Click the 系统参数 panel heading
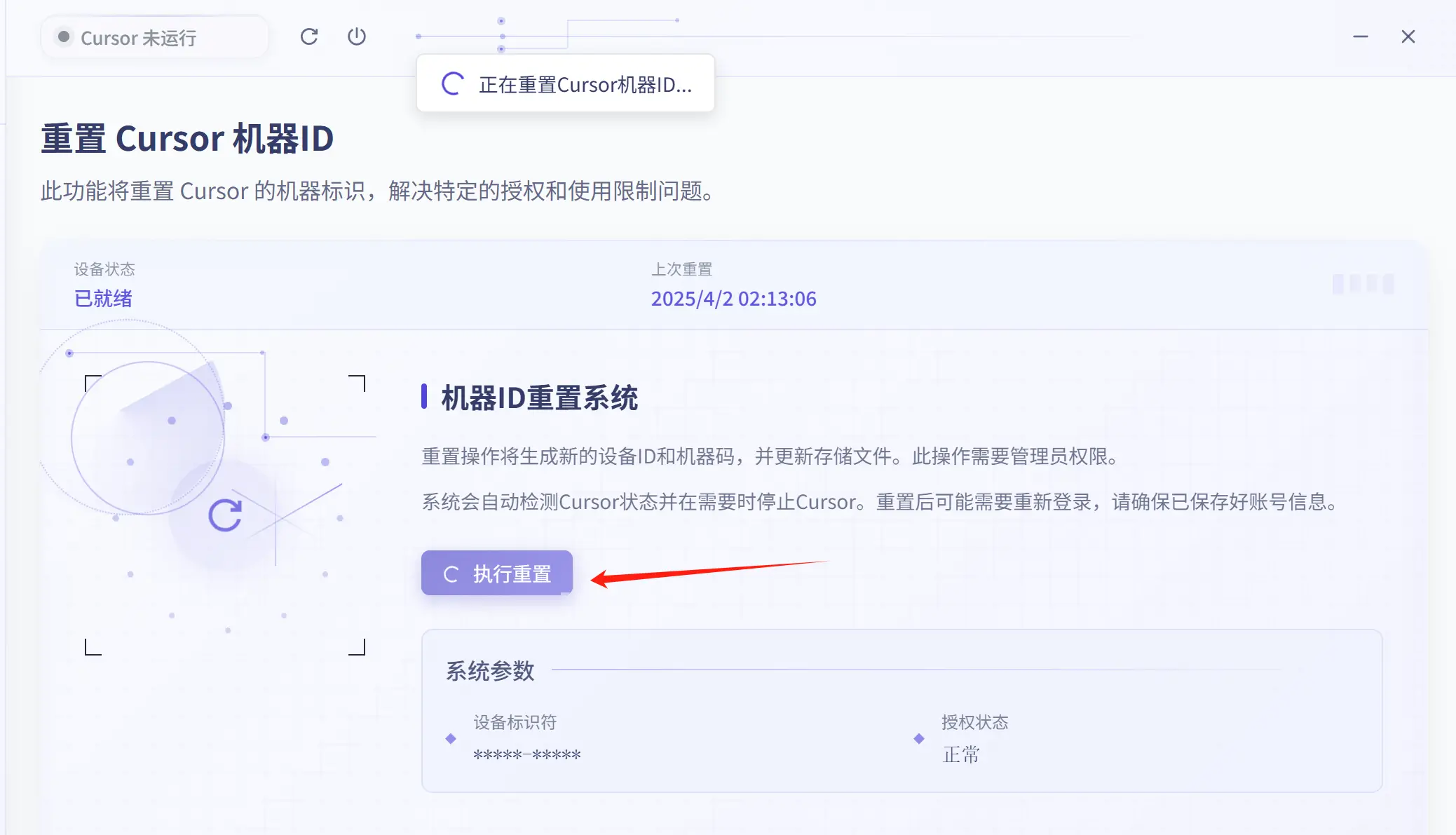 point(491,671)
